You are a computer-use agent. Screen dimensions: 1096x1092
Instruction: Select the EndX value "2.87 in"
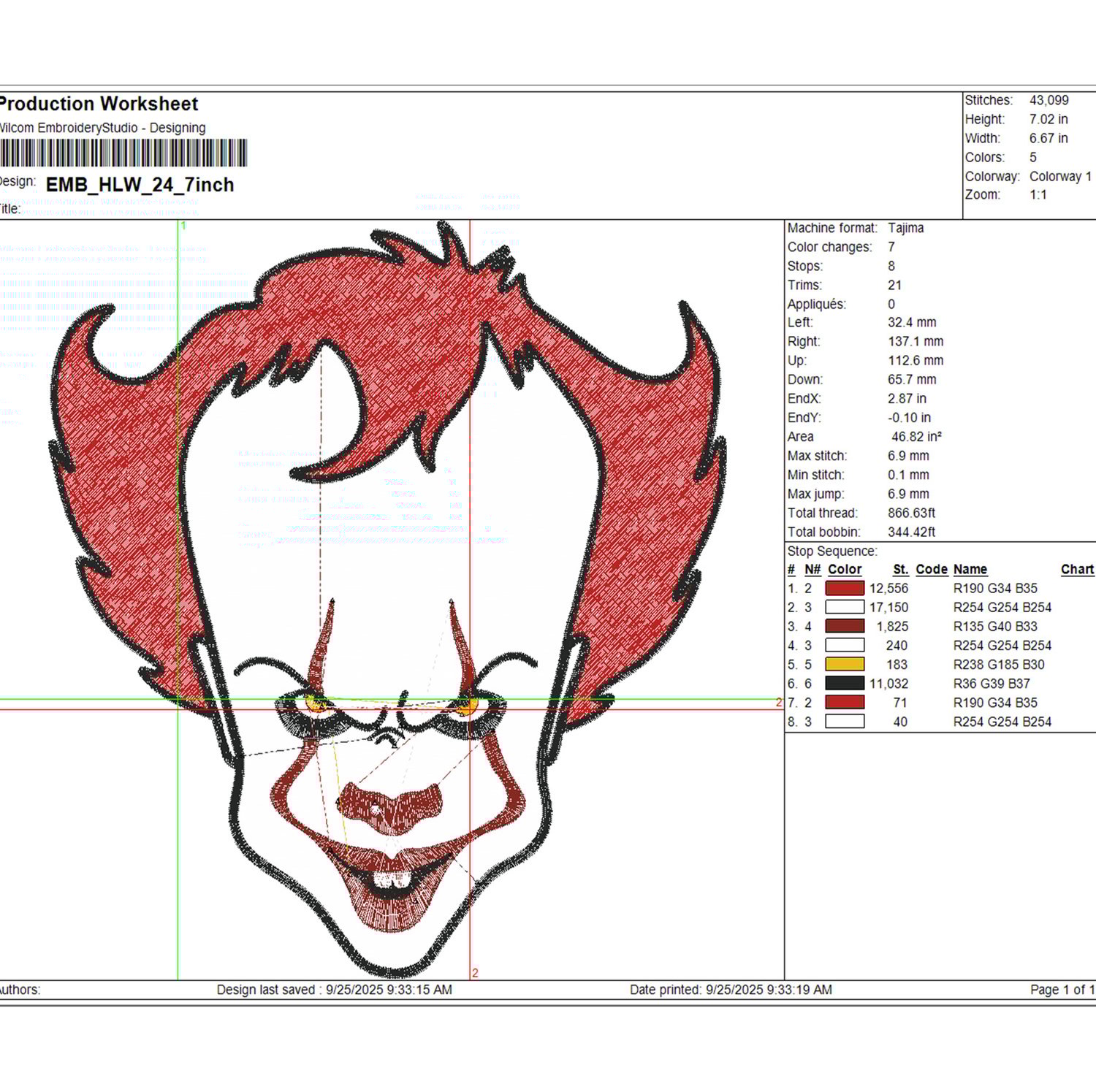(x=907, y=398)
